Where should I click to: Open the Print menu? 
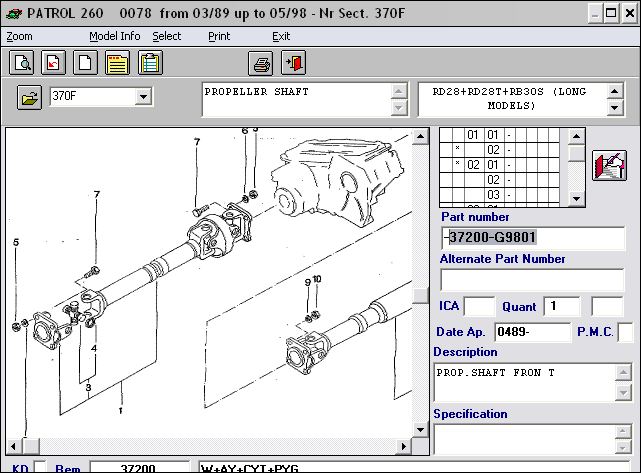(x=219, y=36)
